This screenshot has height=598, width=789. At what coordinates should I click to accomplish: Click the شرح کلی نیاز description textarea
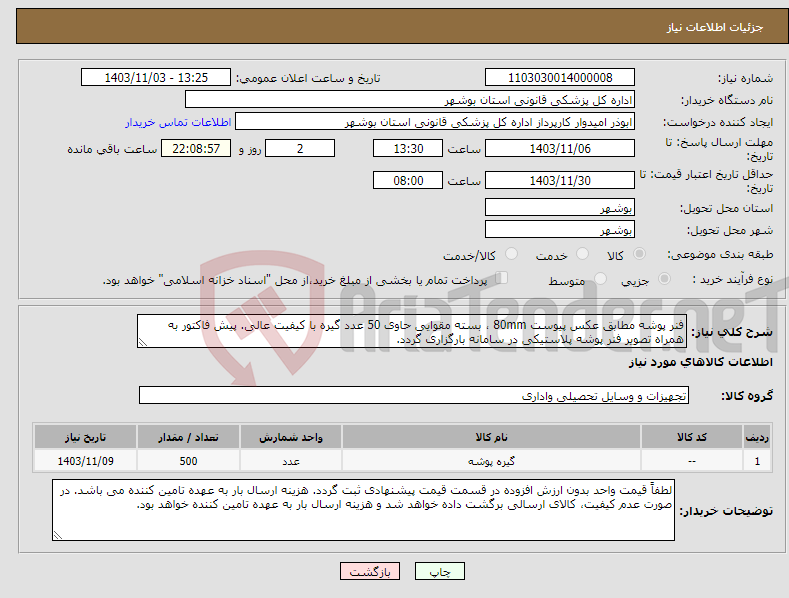(412, 331)
